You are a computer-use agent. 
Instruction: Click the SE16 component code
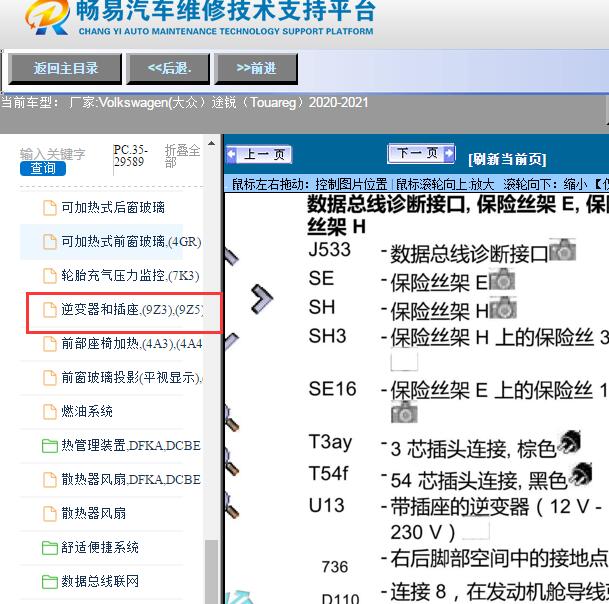click(x=332, y=389)
